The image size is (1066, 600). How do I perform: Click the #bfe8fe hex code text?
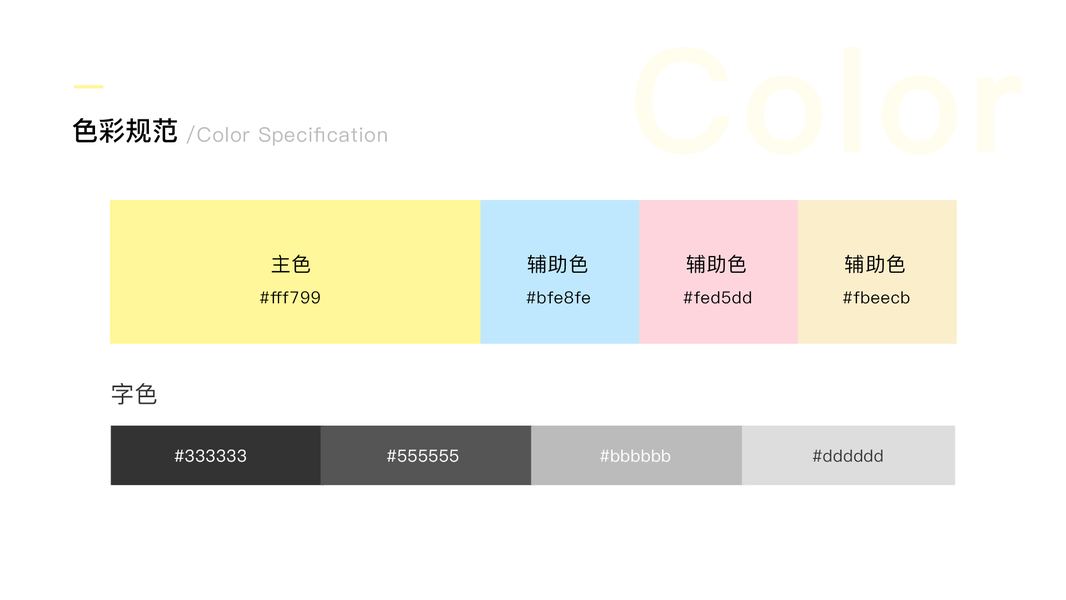tap(558, 298)
